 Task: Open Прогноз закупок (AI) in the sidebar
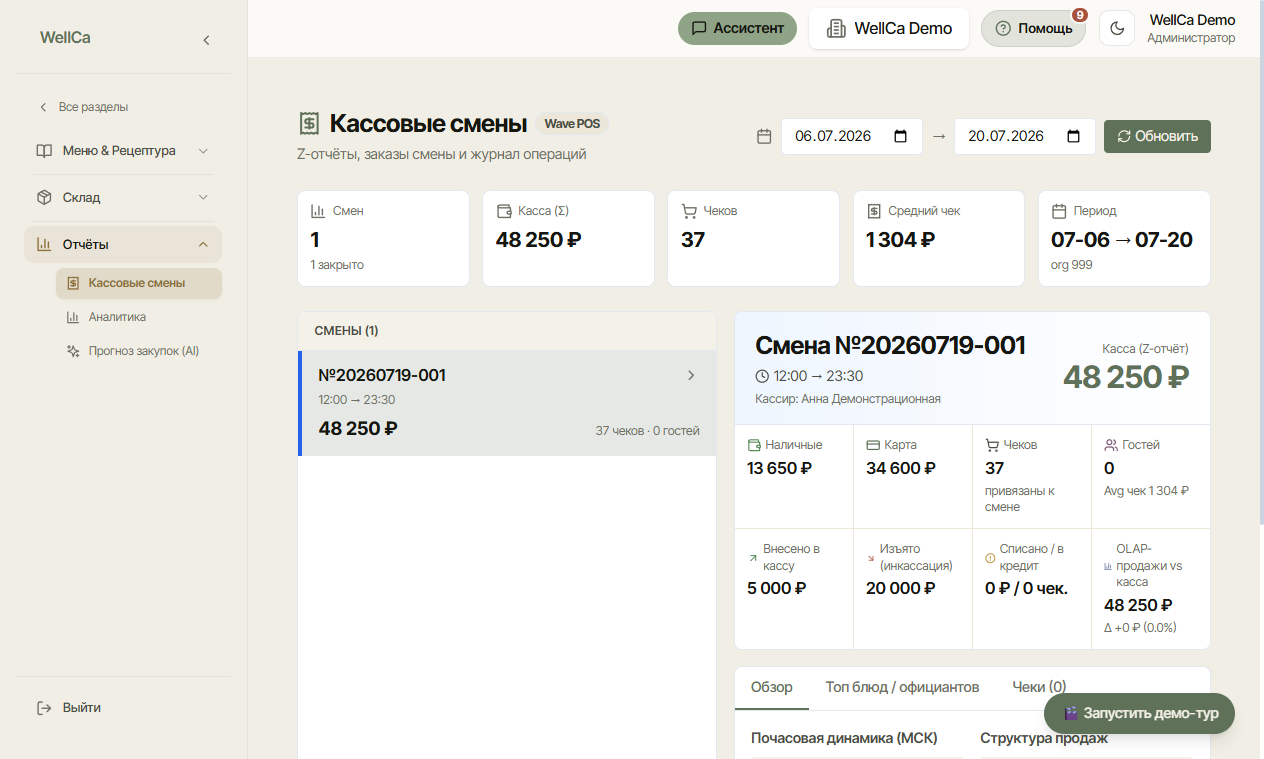[139, 351]
